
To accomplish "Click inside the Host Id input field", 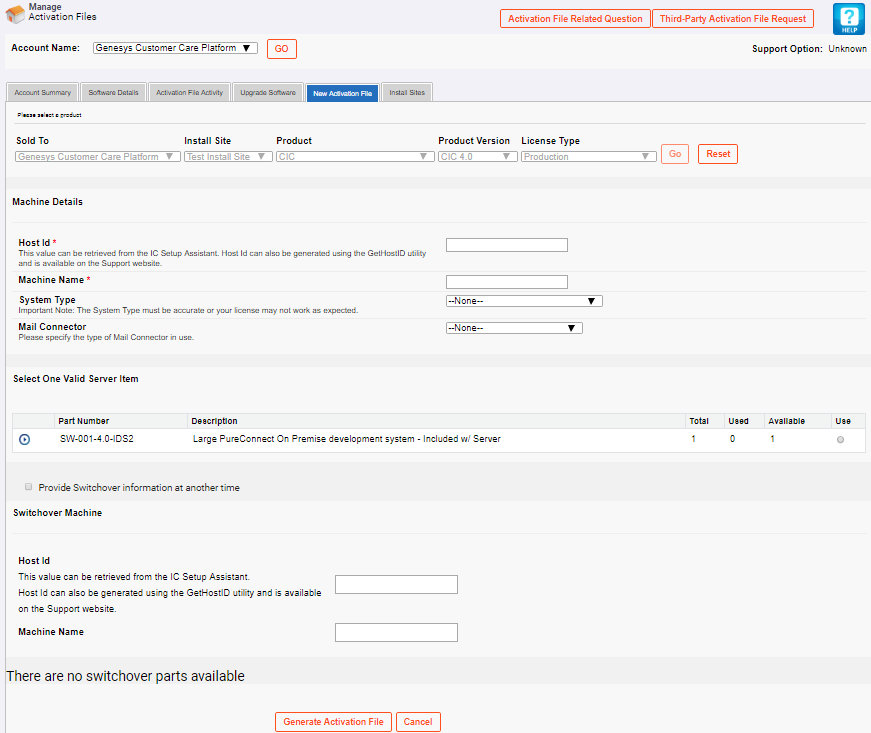I will (x=506, y=244).
